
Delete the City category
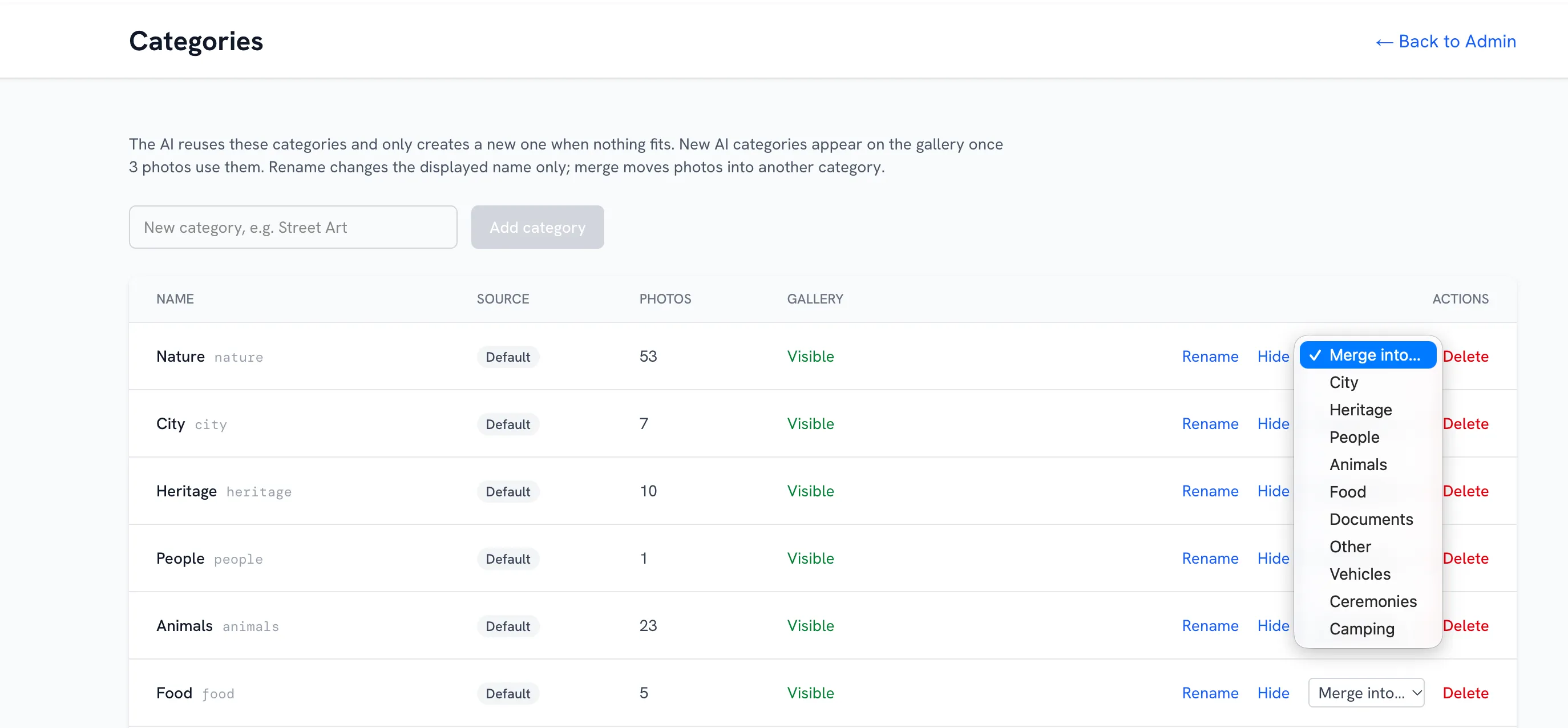point(1466,424)
